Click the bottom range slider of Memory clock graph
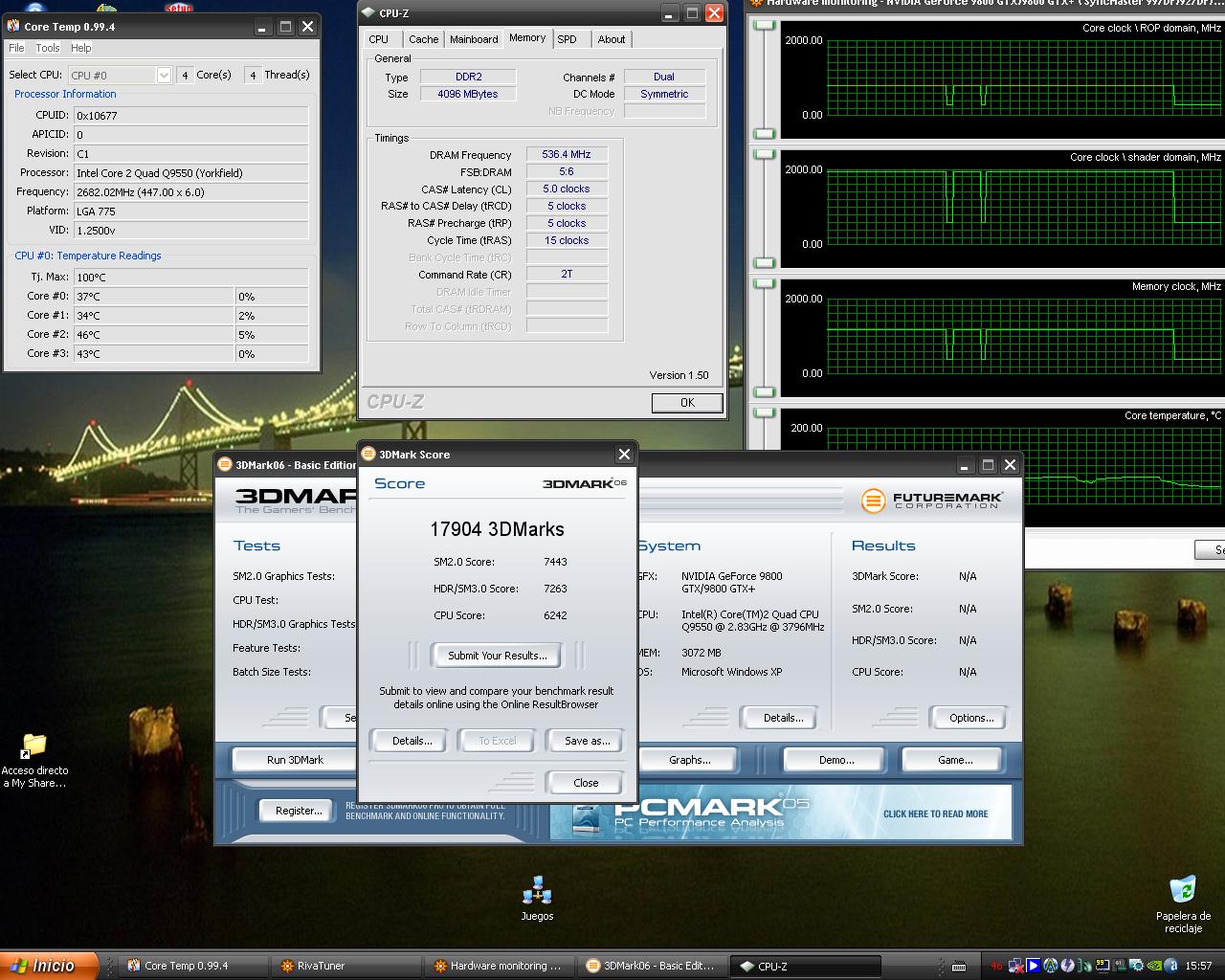This screenshot has width=1225, height=980. (764, 391)
